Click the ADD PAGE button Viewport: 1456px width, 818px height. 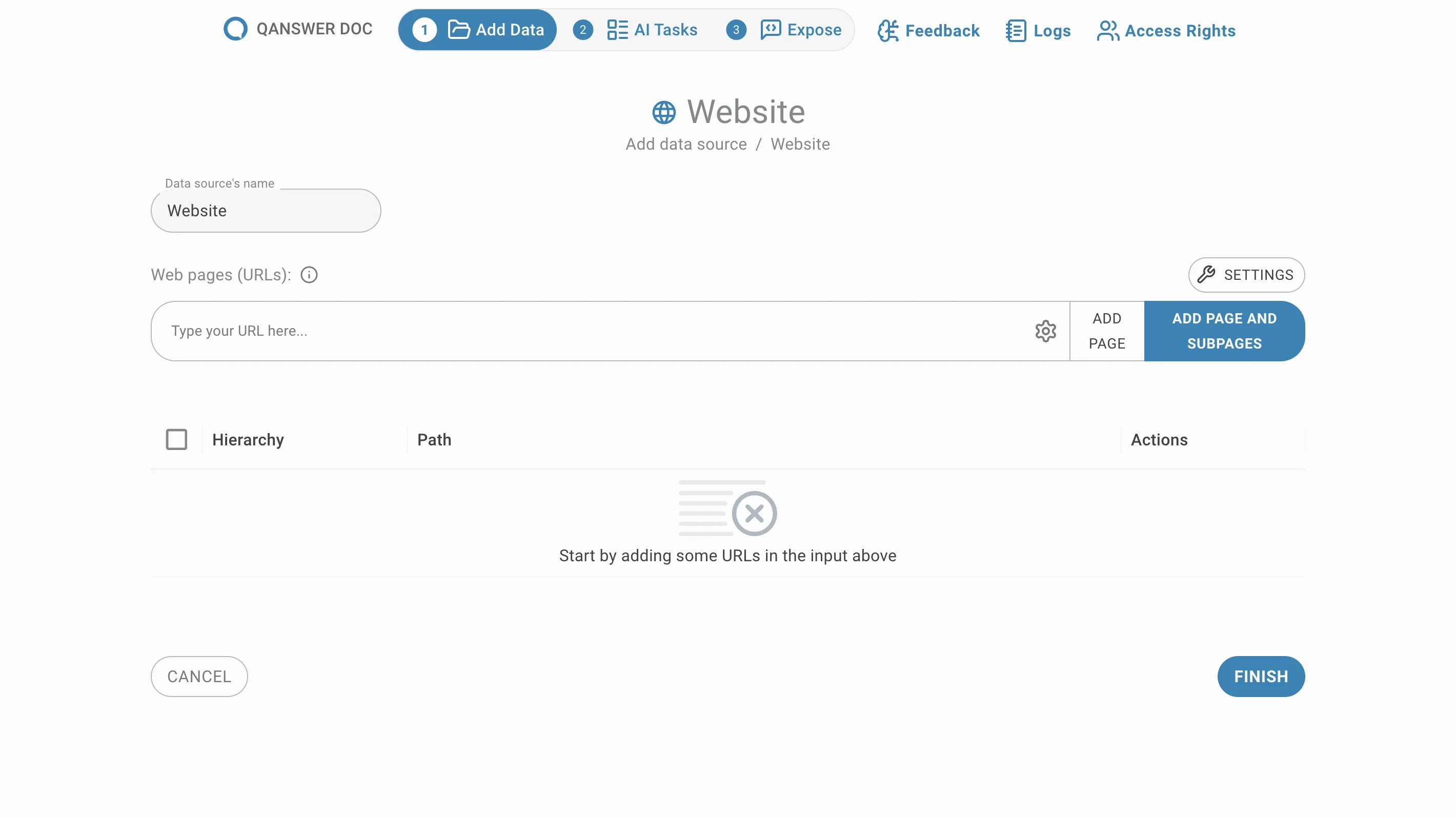point(1106,331)
